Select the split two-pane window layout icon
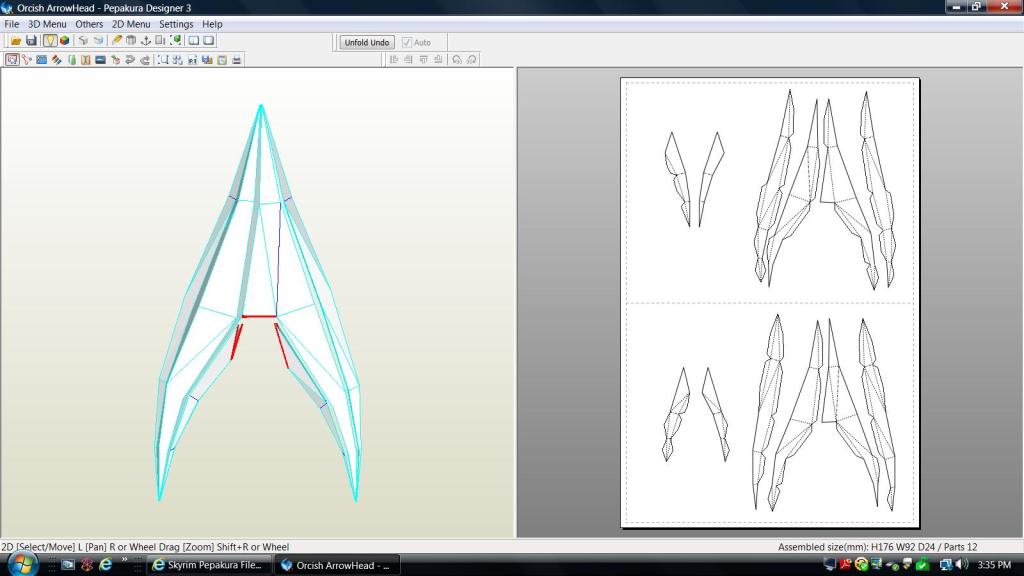The image size is (1024, 576). tap(194, 40)
